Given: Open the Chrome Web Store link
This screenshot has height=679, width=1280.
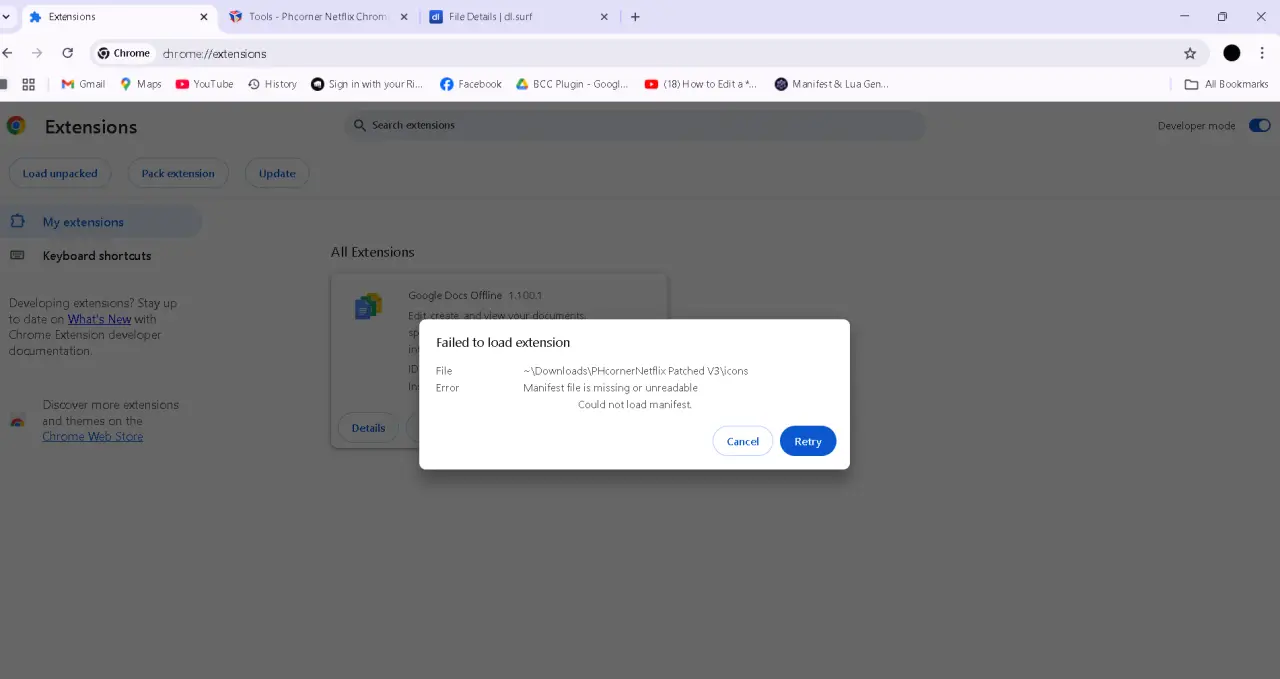Looking at the screenshot, I should [x=92, y=436].
